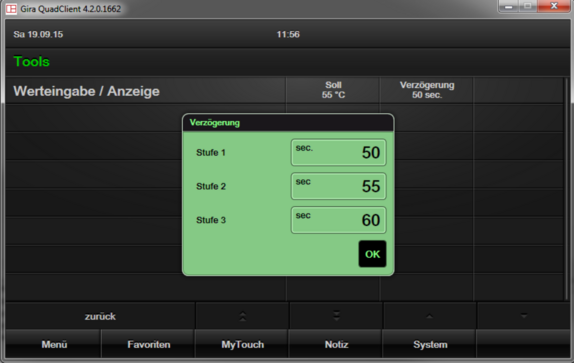This screenshot has height=363, width=574.
Task: Click the date Sa 19.09.15
Action: [38, 34]
